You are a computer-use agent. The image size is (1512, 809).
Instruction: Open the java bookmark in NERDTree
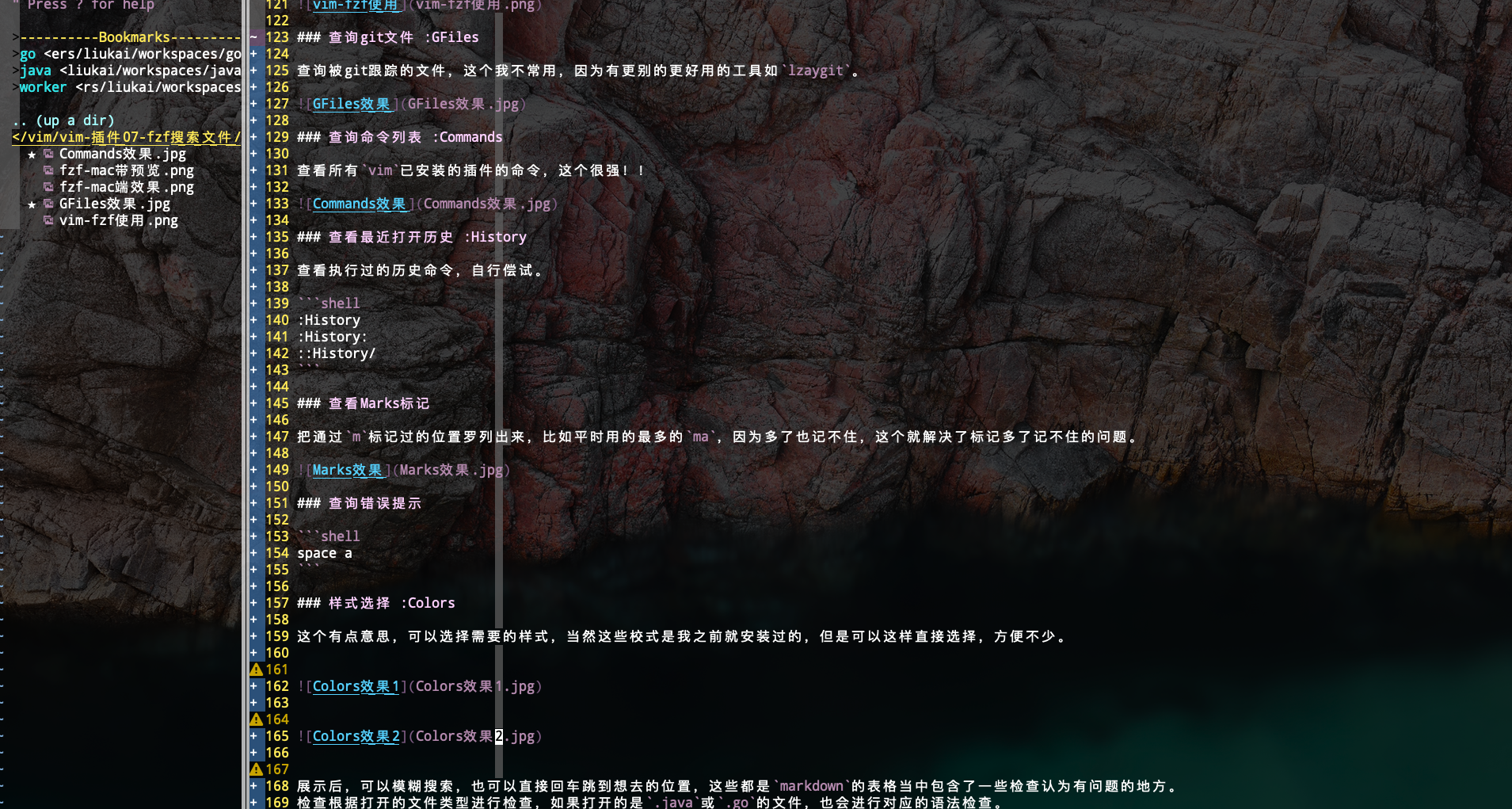(x=130, y=71)
